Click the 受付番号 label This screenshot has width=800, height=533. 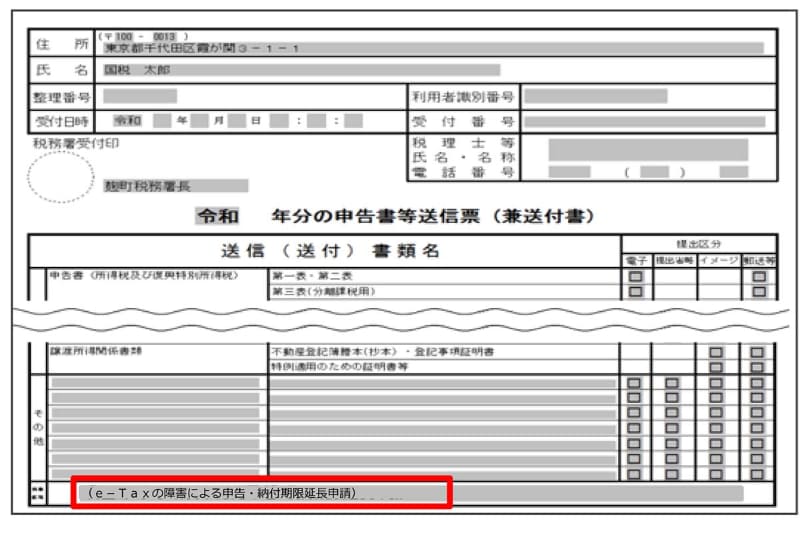(x=463, y=122)
